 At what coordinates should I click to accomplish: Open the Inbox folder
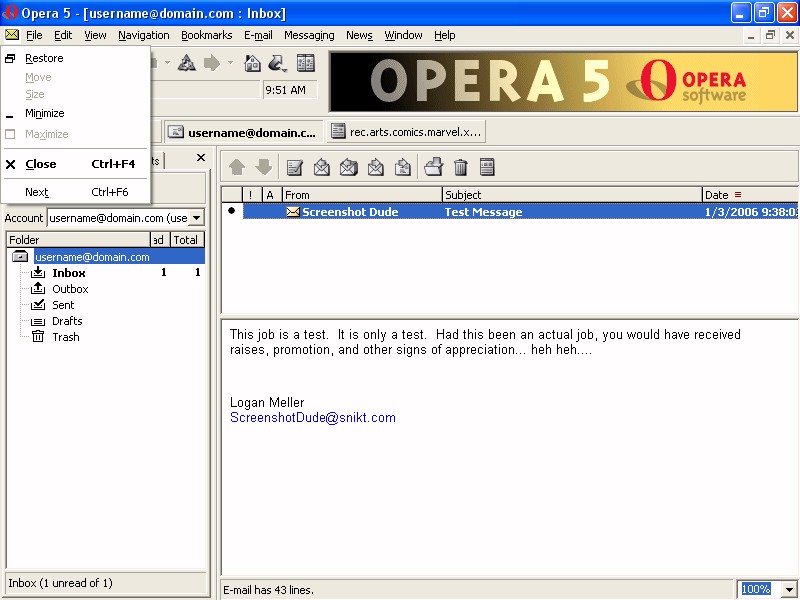(69, 273)
